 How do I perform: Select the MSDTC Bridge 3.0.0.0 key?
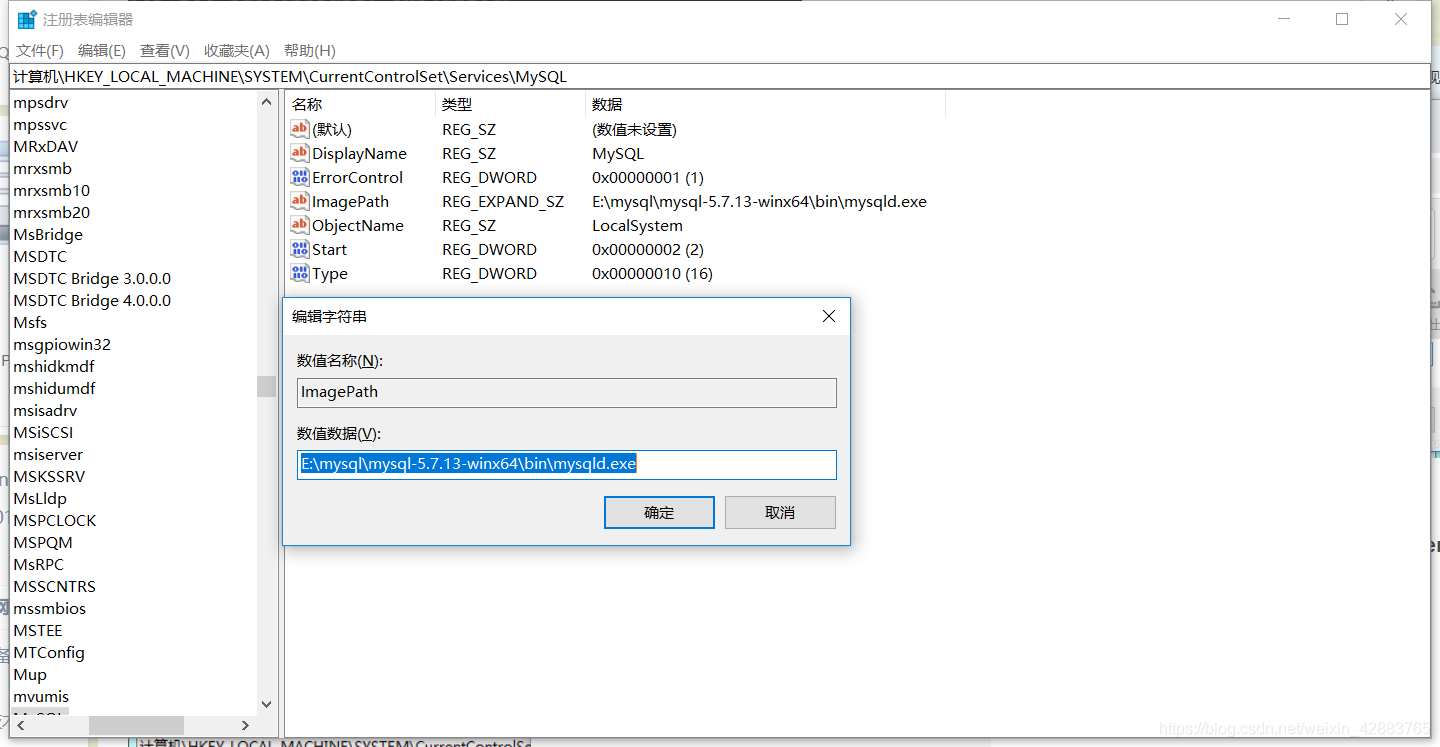[92, 278]
